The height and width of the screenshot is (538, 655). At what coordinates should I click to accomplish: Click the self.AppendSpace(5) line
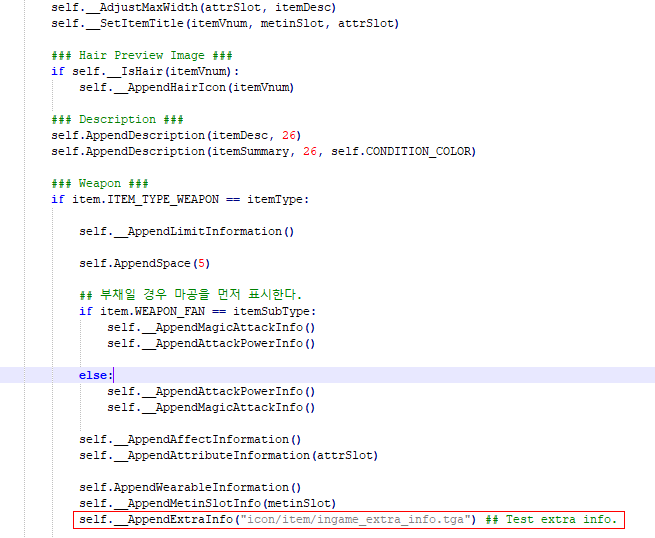pyautogui.click(x=145, y=264)
